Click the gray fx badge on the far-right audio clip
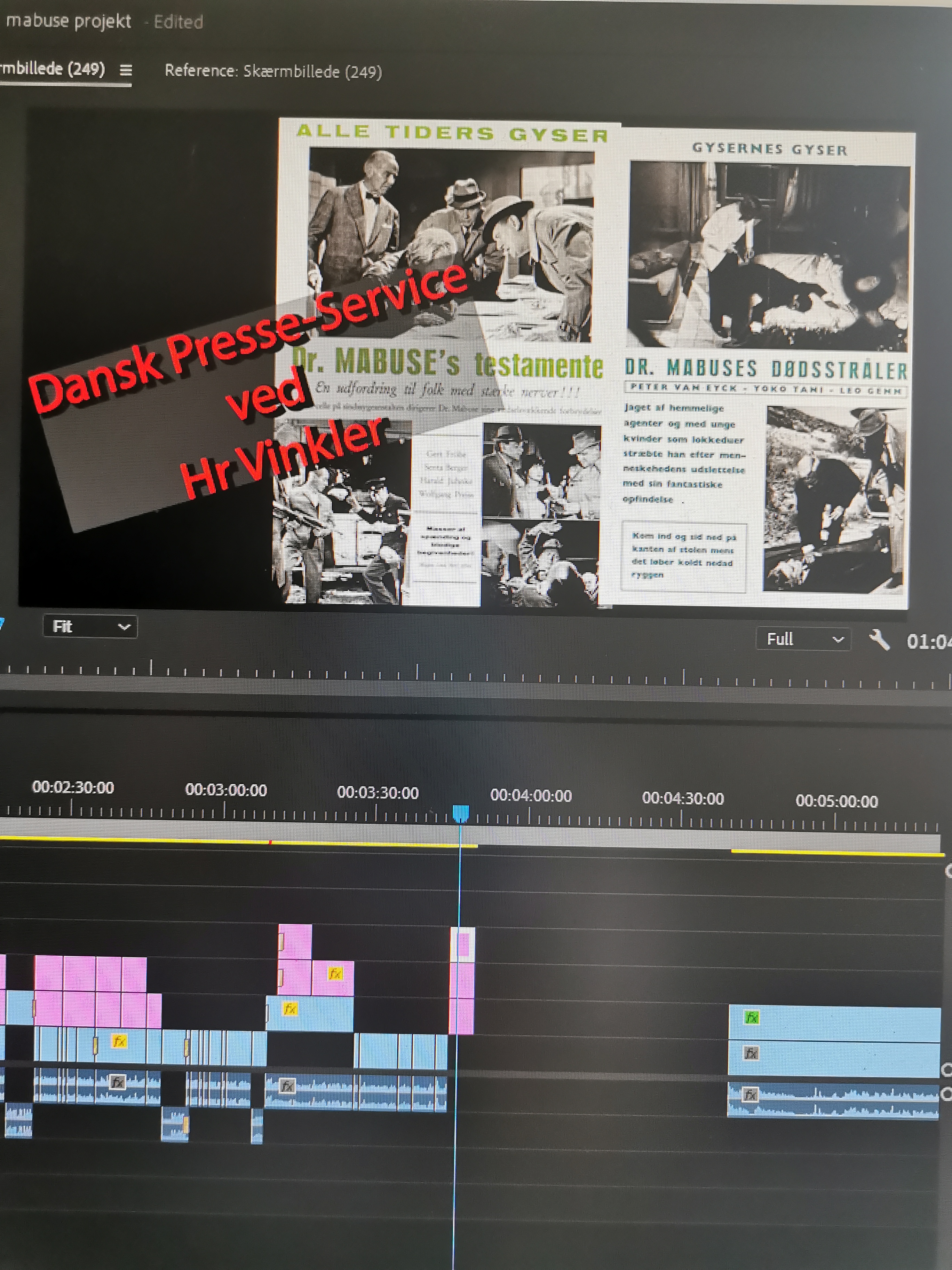 click(x=750, y=1095)
